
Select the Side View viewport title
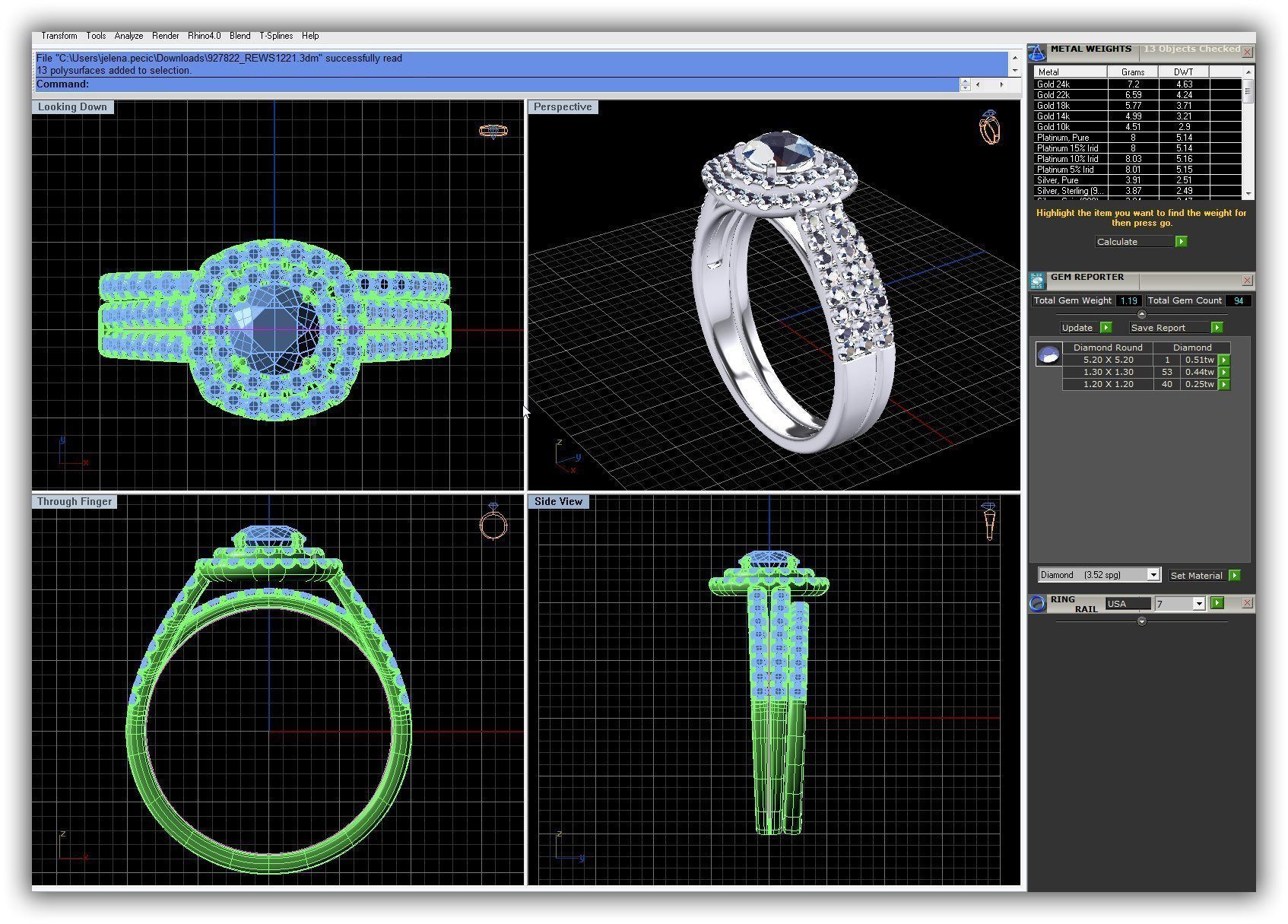[558, 501]
